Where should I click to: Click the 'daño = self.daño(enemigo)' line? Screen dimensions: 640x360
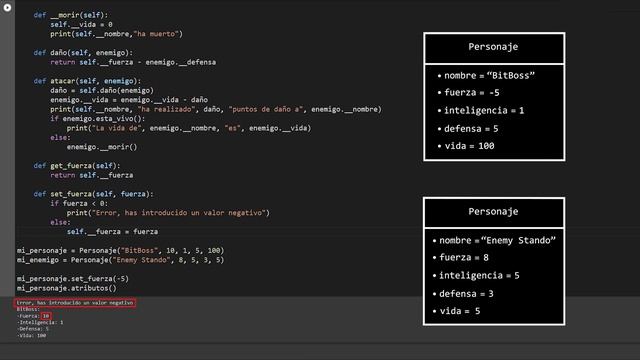[x=102, y=90]
